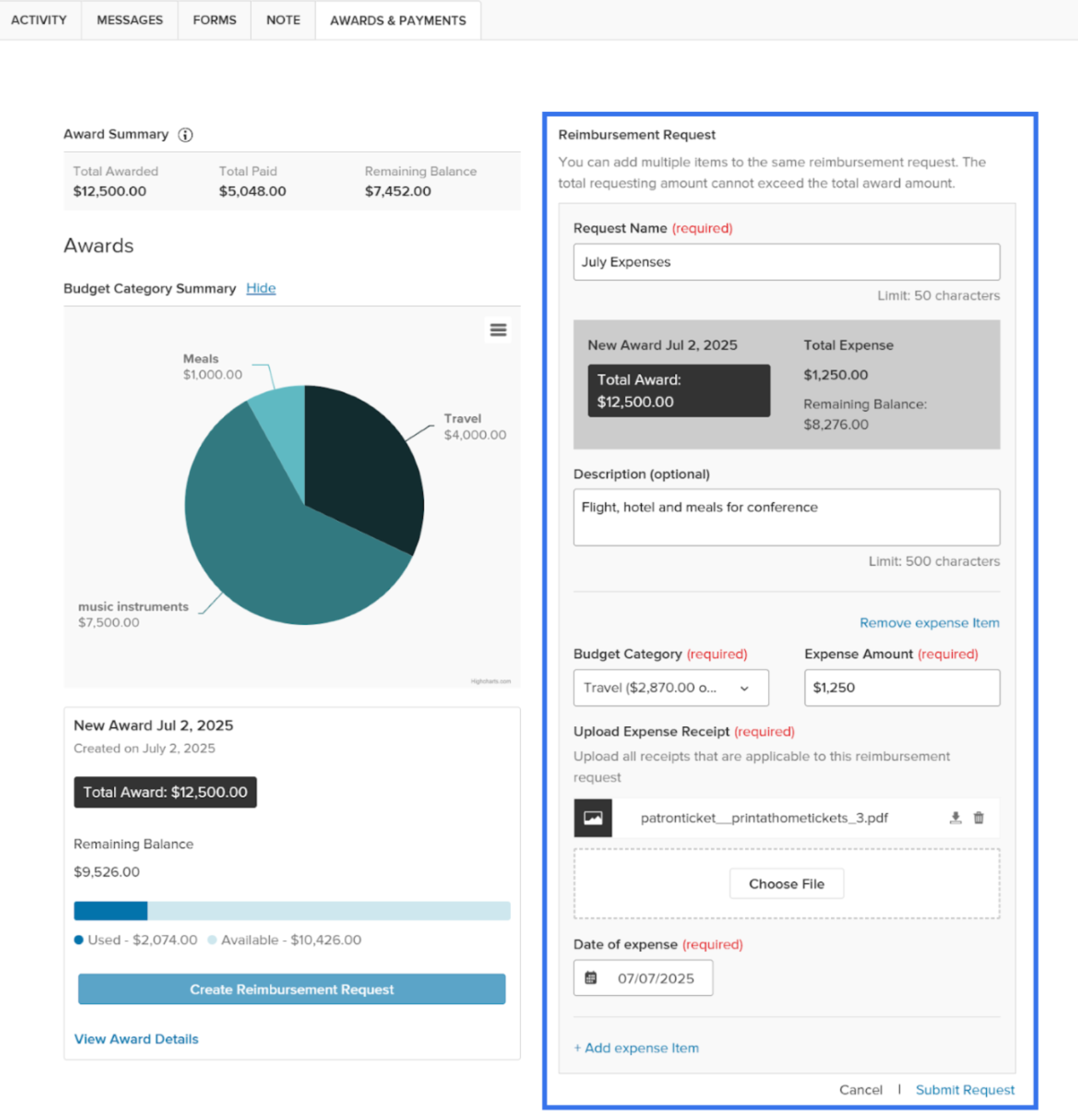1078x1120 pixels.
Task: Click the used portion of balance bar
Action: (x=111, y=910)
